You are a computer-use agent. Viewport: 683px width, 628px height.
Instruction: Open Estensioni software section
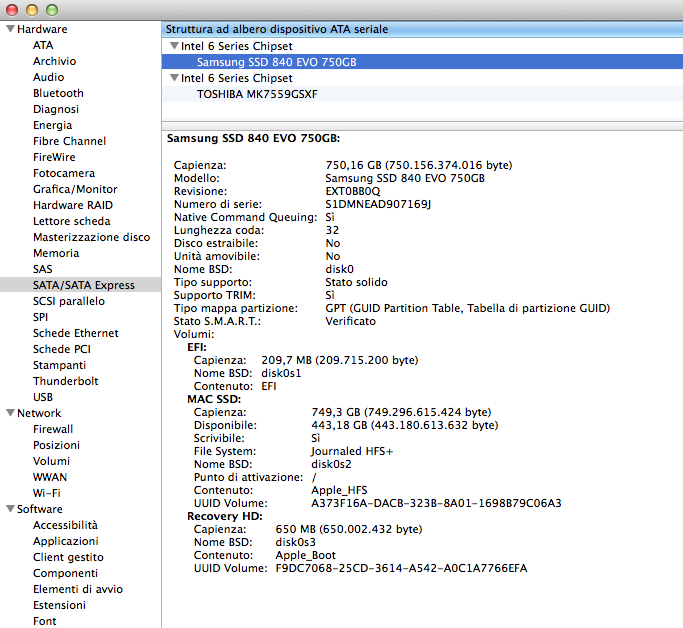click(59, 605)
